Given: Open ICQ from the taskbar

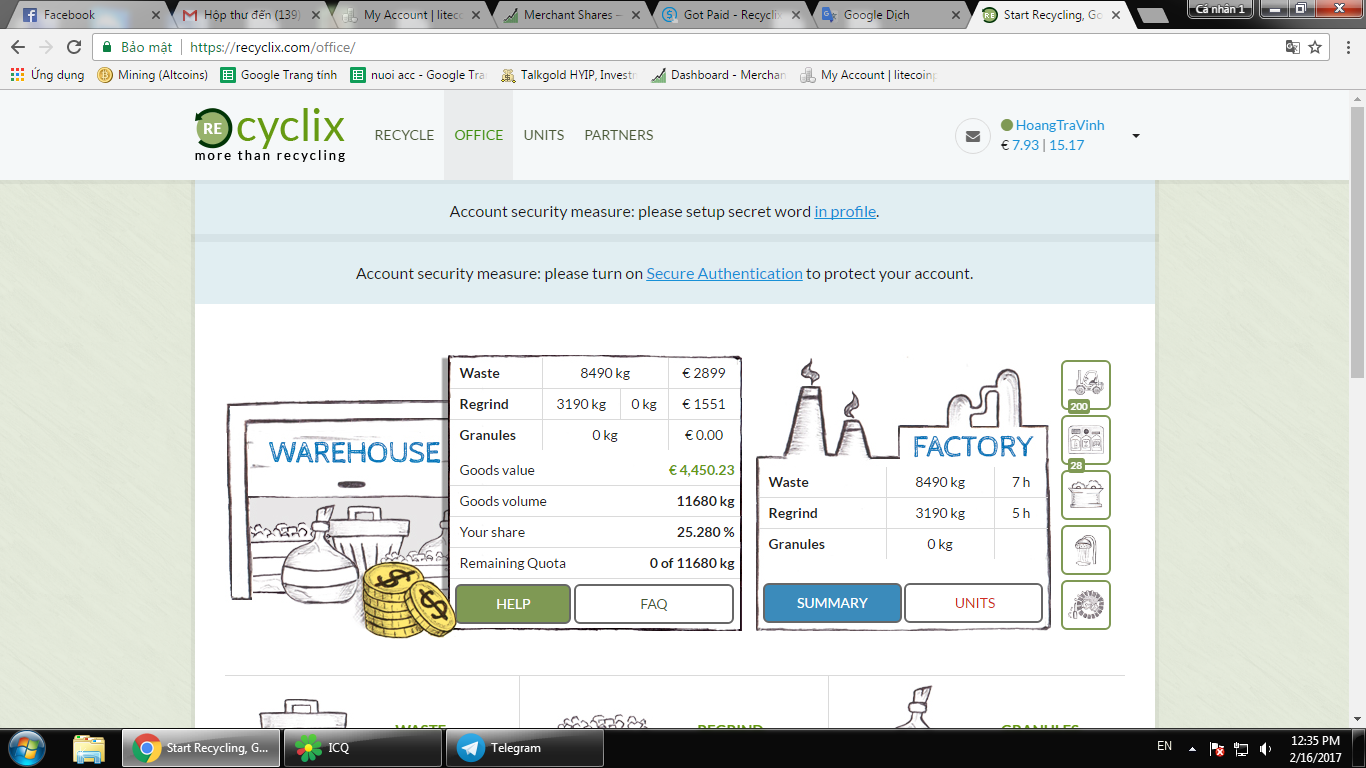Looking at the screenshot, I should pos(363,748).
